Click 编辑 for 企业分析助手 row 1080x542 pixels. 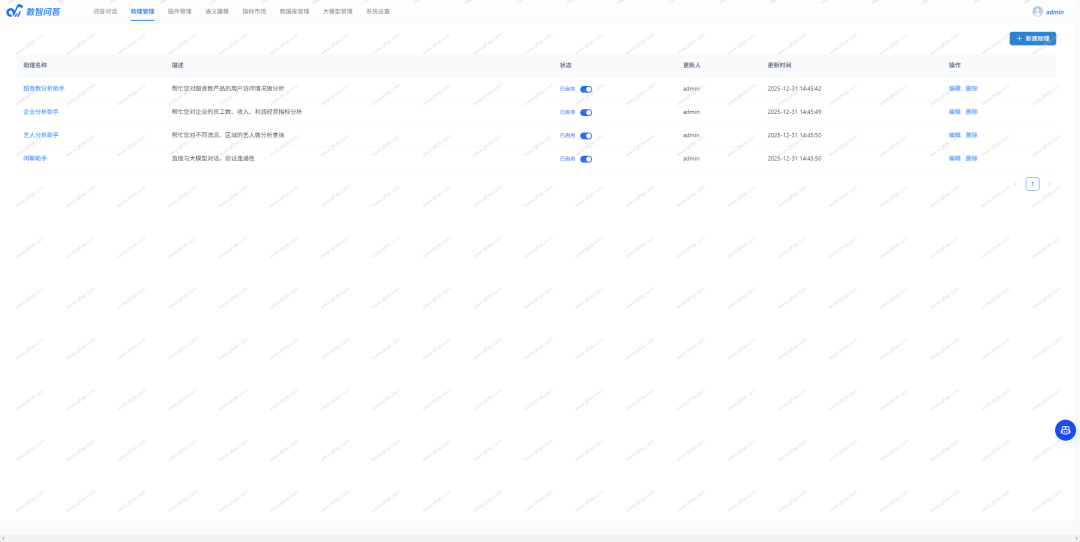point(954,112)
